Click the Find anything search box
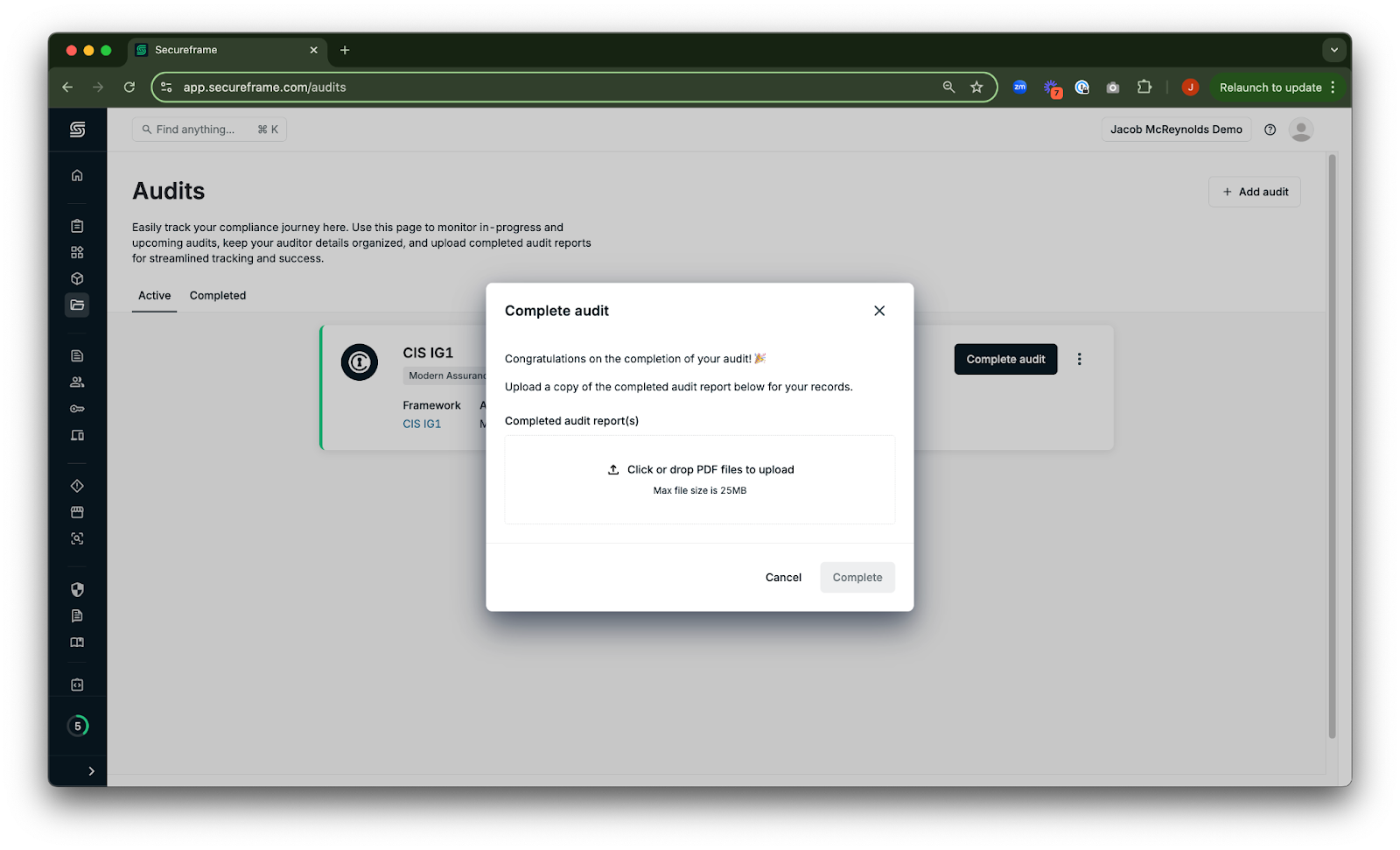The height and width of the screenshot is (850, 1400). (209, 130)
